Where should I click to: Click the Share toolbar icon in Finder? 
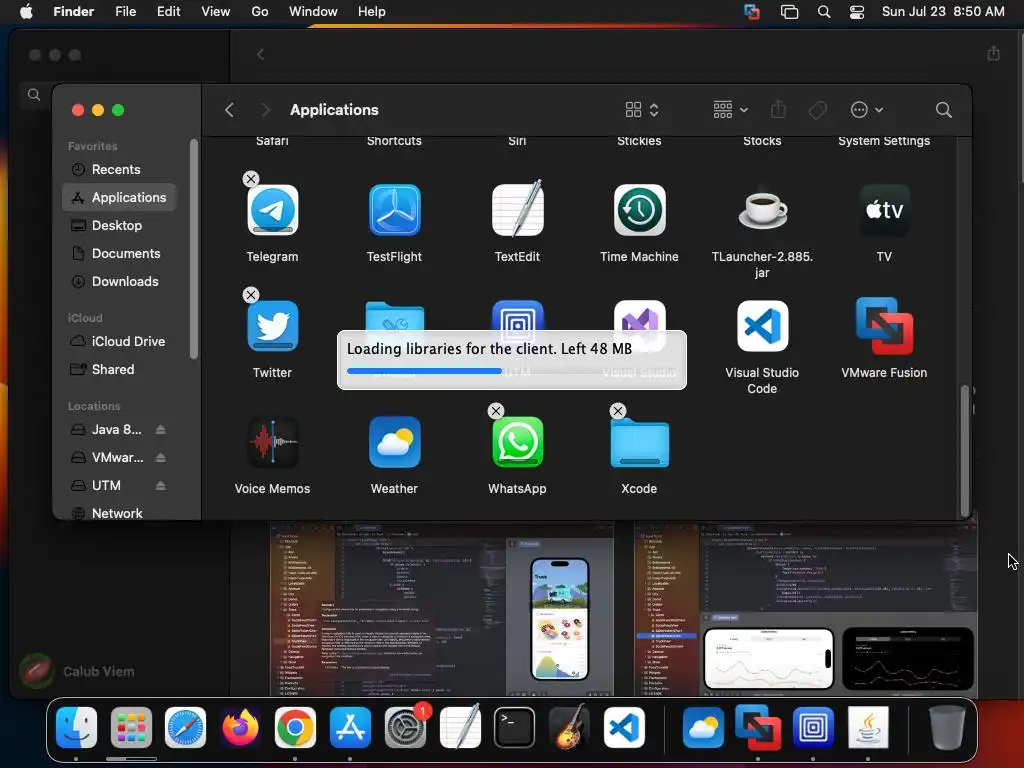coord(778,110)
